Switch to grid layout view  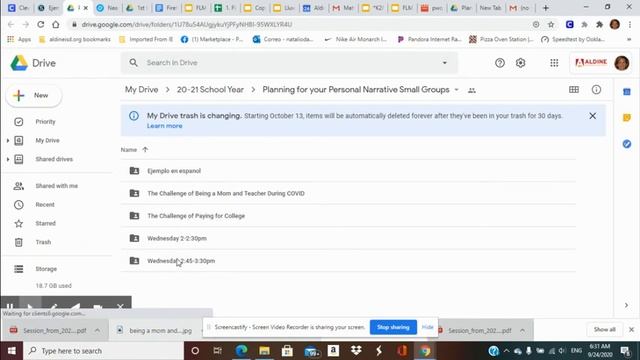click(x=574, y=90)
